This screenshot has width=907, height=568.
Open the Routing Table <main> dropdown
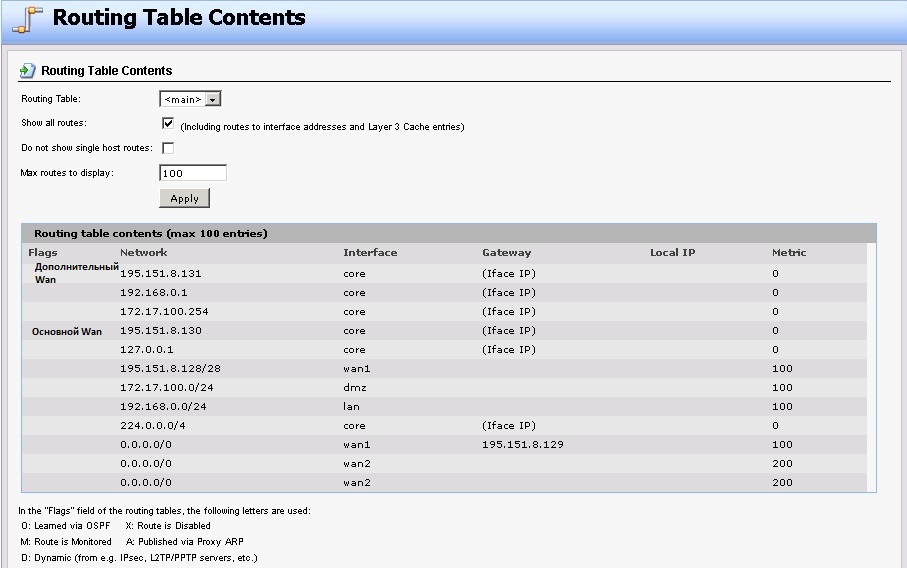[x=190, y=99]
